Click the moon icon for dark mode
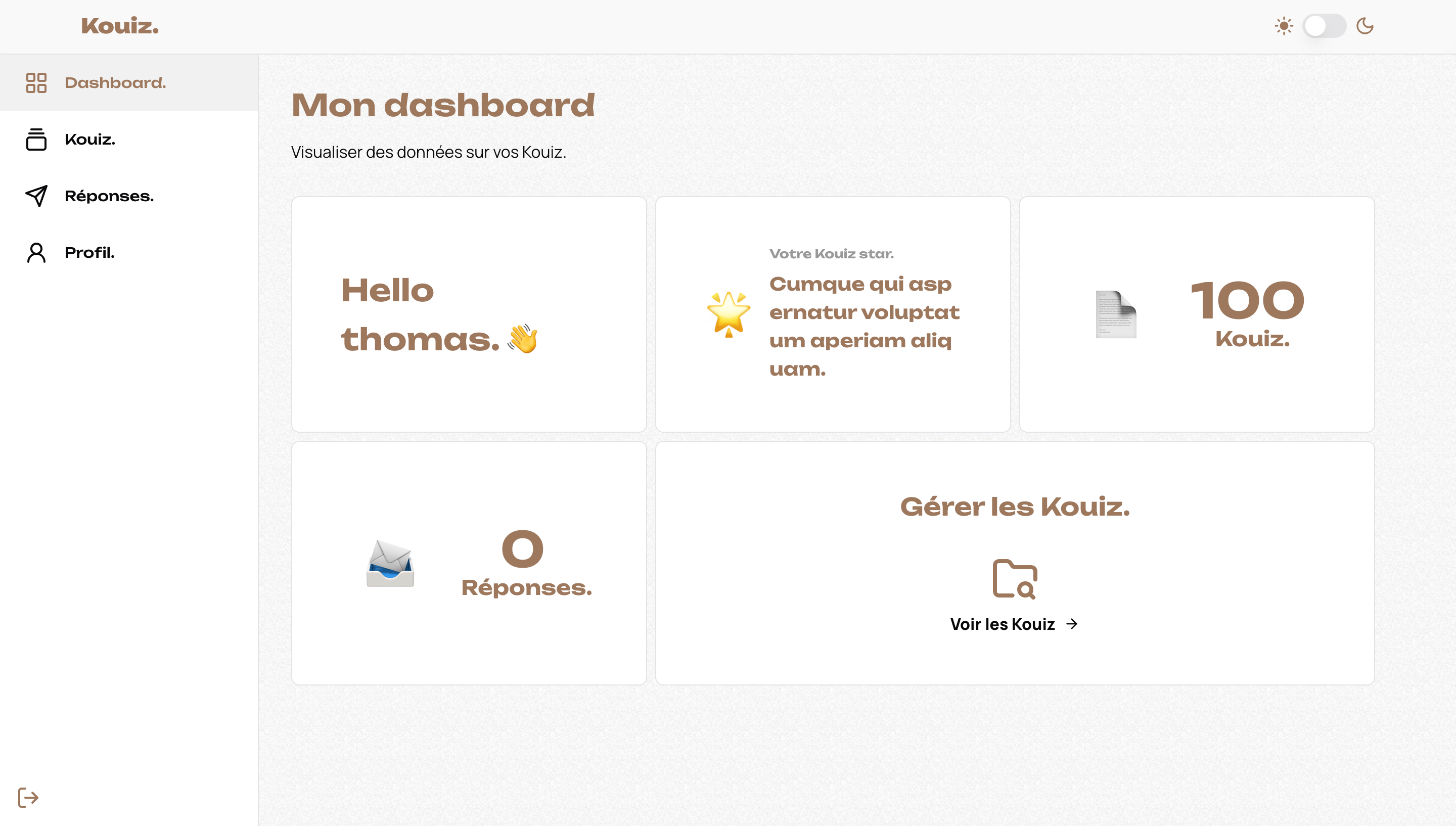The height and width of the screenshot is (826, 1456). pos(1365,26)
